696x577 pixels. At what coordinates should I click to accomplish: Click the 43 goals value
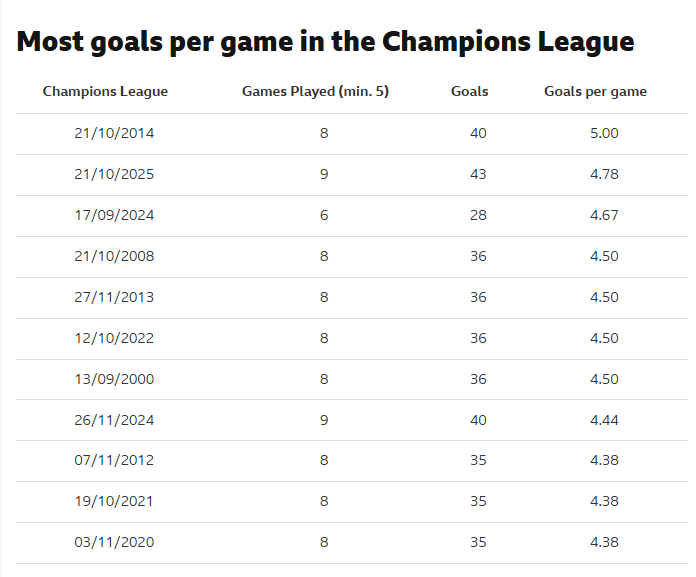pos(478,174)
